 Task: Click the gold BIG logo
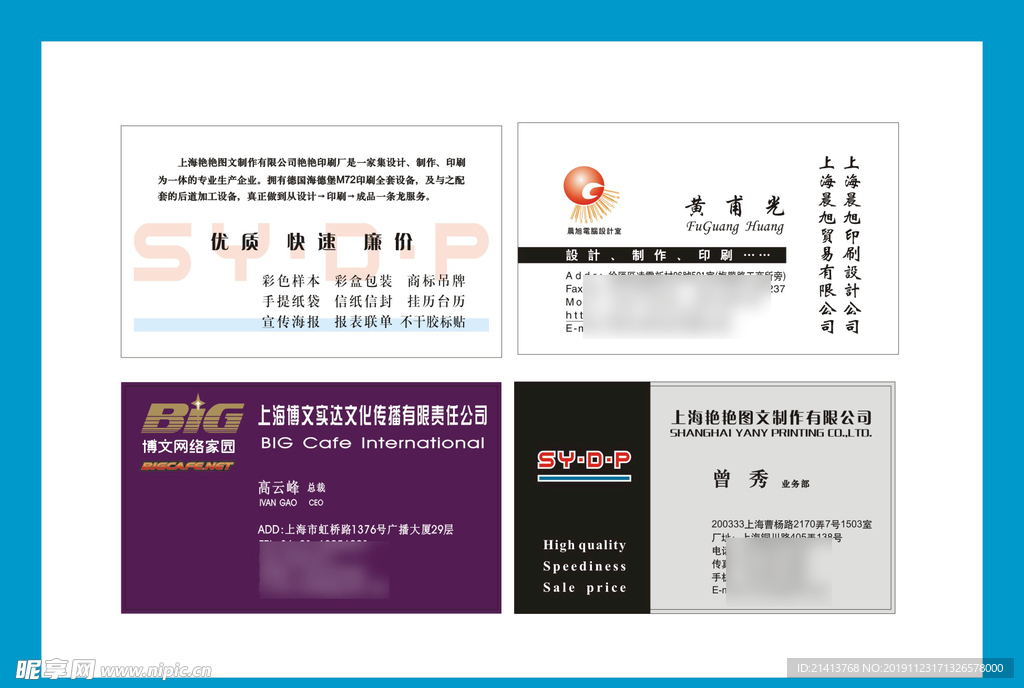193,416
